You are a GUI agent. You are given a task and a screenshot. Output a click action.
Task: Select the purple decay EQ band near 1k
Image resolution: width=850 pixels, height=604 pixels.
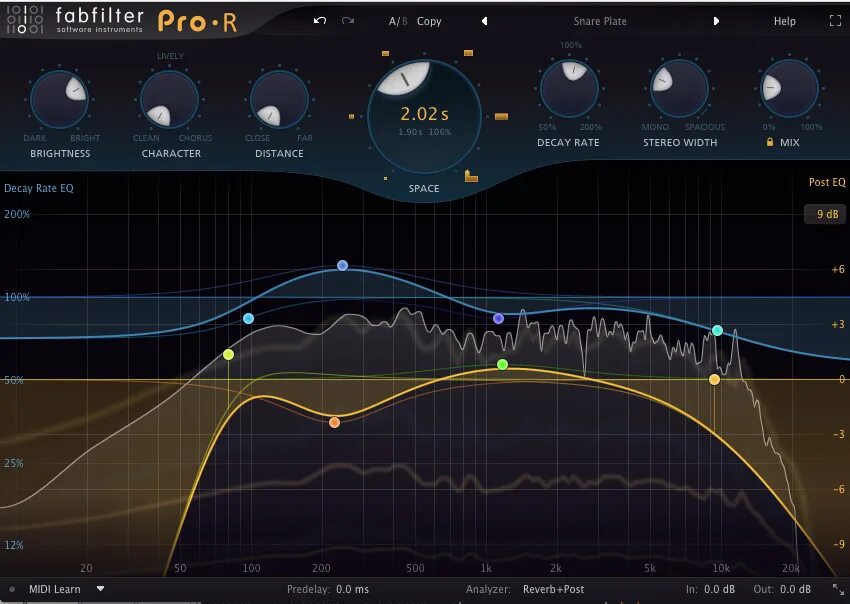498,319
